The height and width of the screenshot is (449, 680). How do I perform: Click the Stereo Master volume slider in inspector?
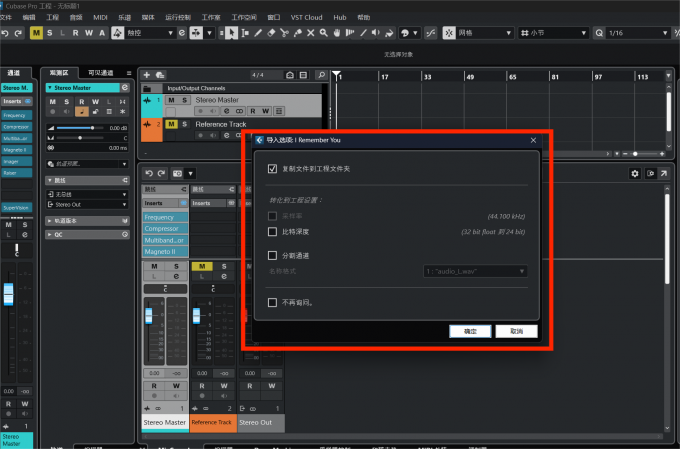(x=80, y=128)
